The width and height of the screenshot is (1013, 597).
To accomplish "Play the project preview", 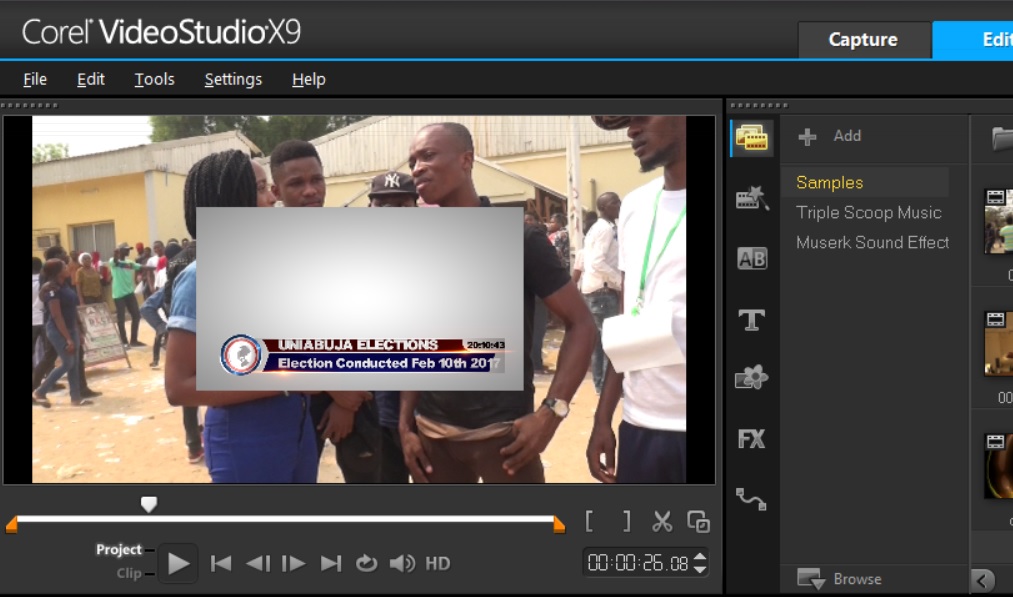I will click(x=178, y=563).
